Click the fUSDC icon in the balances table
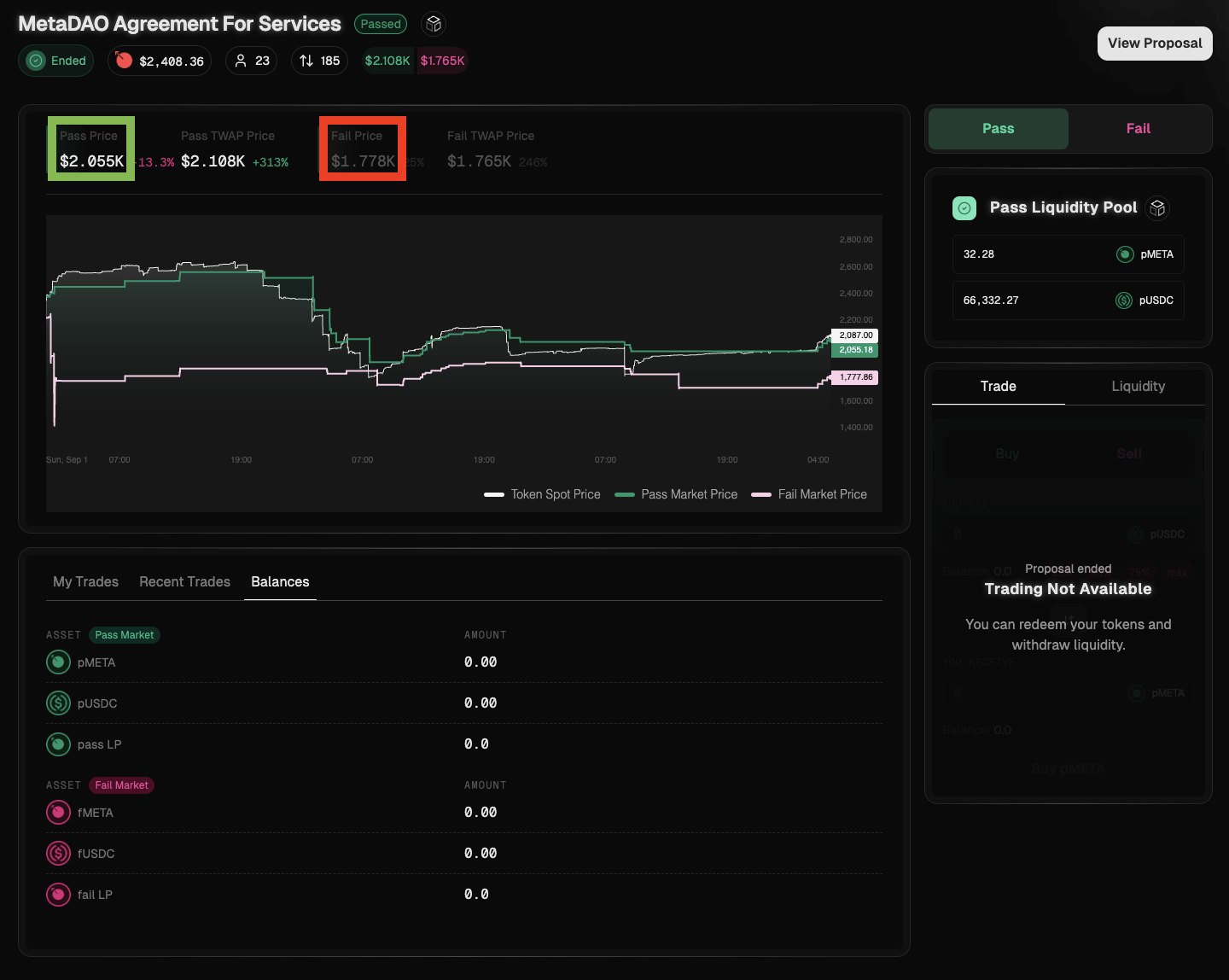1229x980 pixels. point(58,854)
